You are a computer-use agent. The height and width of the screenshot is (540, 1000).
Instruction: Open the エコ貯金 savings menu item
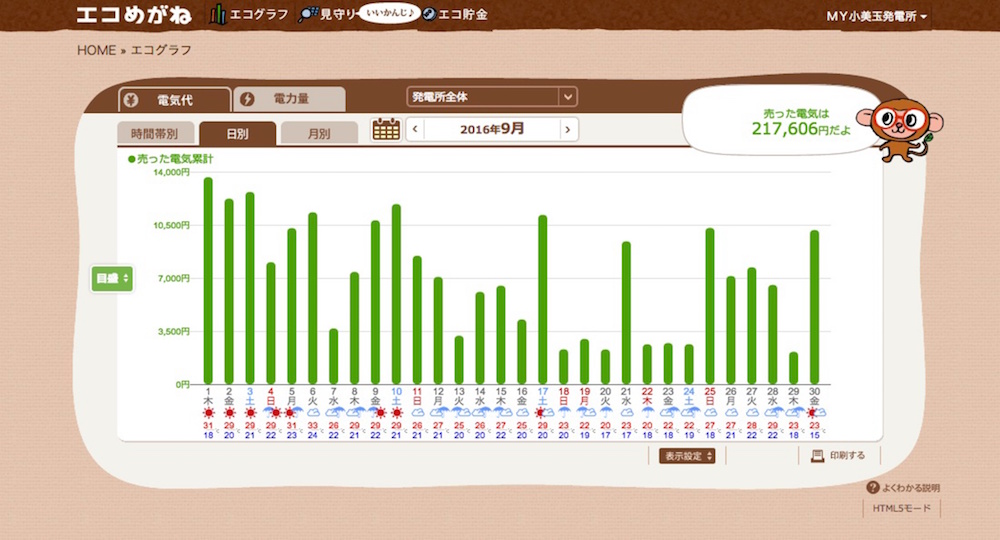pyautogui.click(x=455, y=14)
